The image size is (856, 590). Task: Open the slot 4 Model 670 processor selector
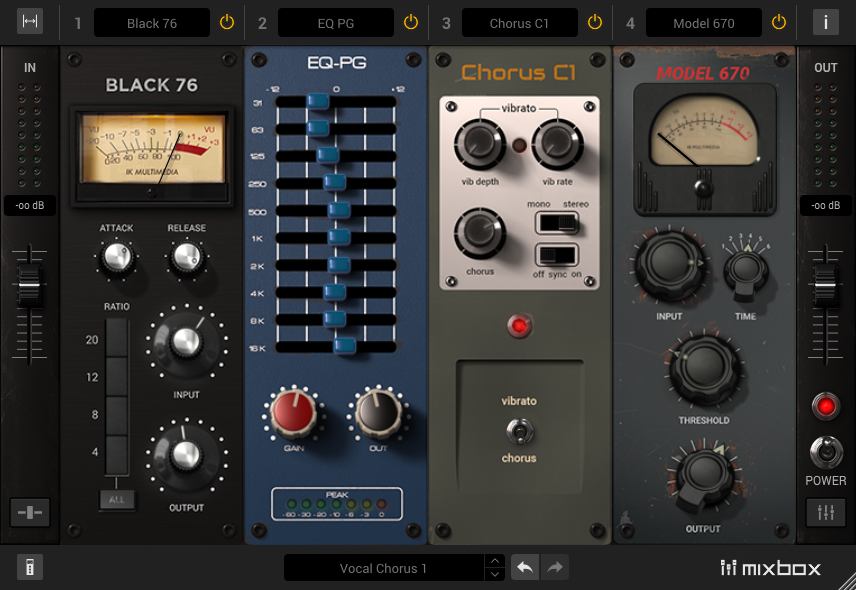(x=704, y=23)
